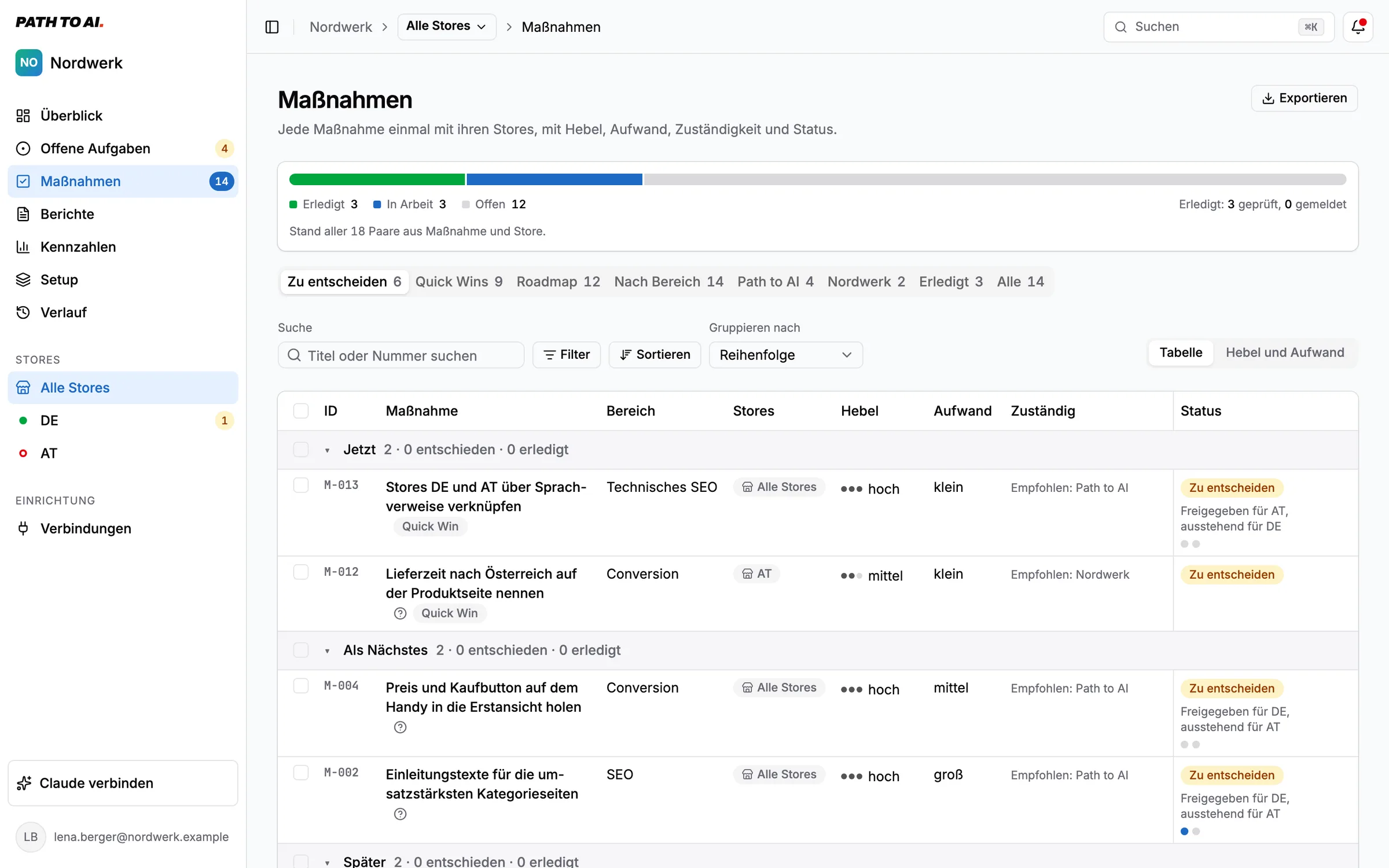This screenshot has height=868, width=1389.
Task: Click the Berichte document icon
Action: coord(23,214)
